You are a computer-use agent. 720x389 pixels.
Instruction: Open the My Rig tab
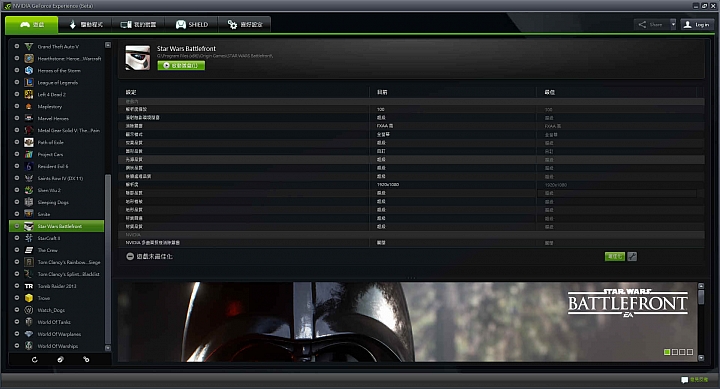click(x=139, y=25)
